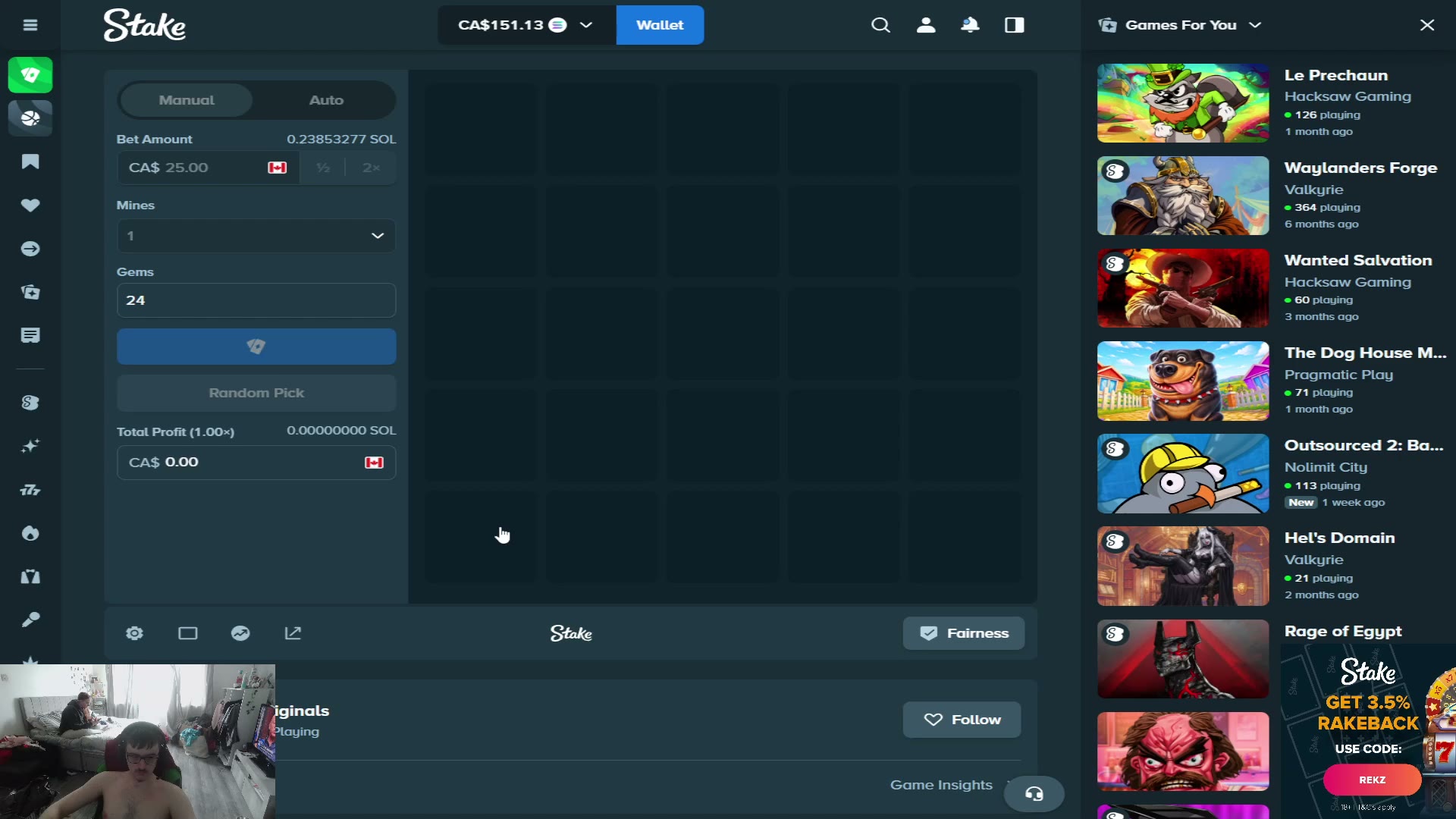Screen dimensions: 1456x819
Task: Open the user profile icon
Action: 926,25
